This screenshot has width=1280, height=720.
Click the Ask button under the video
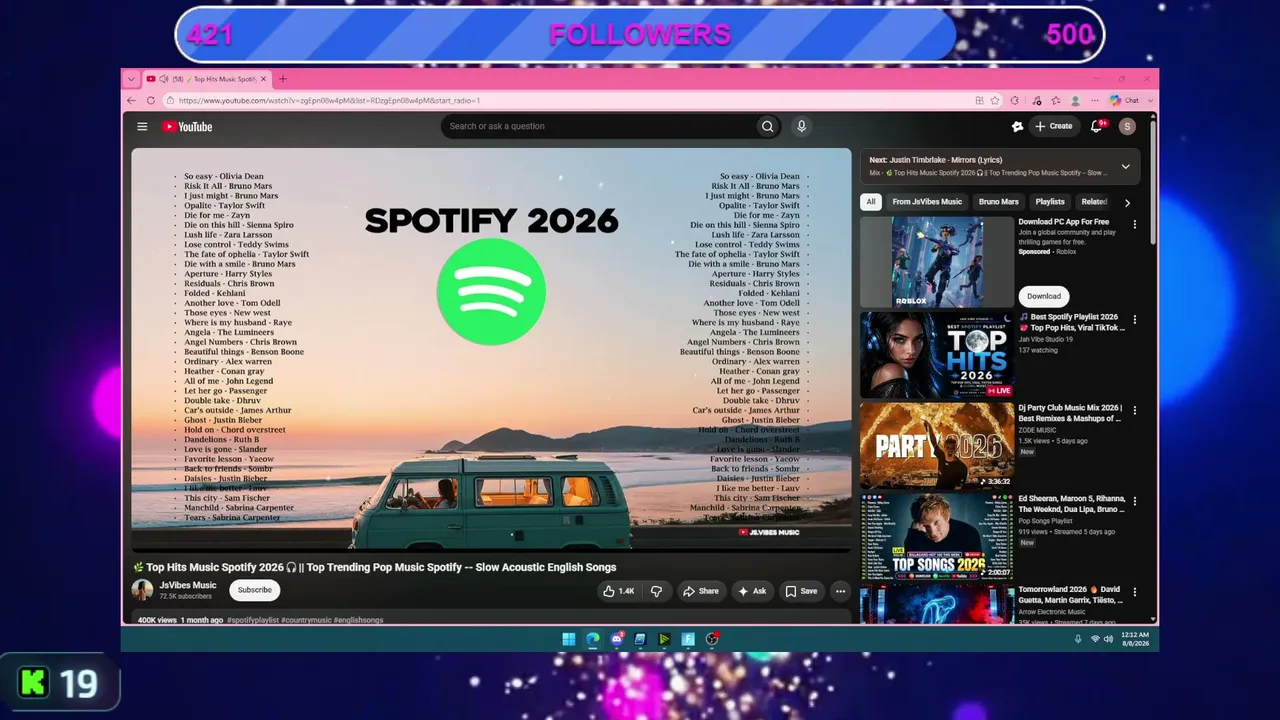(x=752, y=591)
